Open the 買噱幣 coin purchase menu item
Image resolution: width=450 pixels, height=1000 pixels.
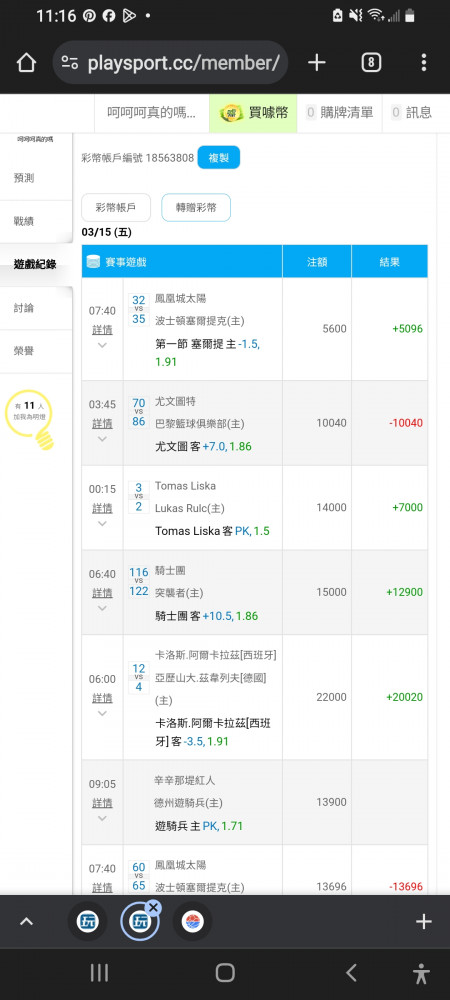[253, 113]
